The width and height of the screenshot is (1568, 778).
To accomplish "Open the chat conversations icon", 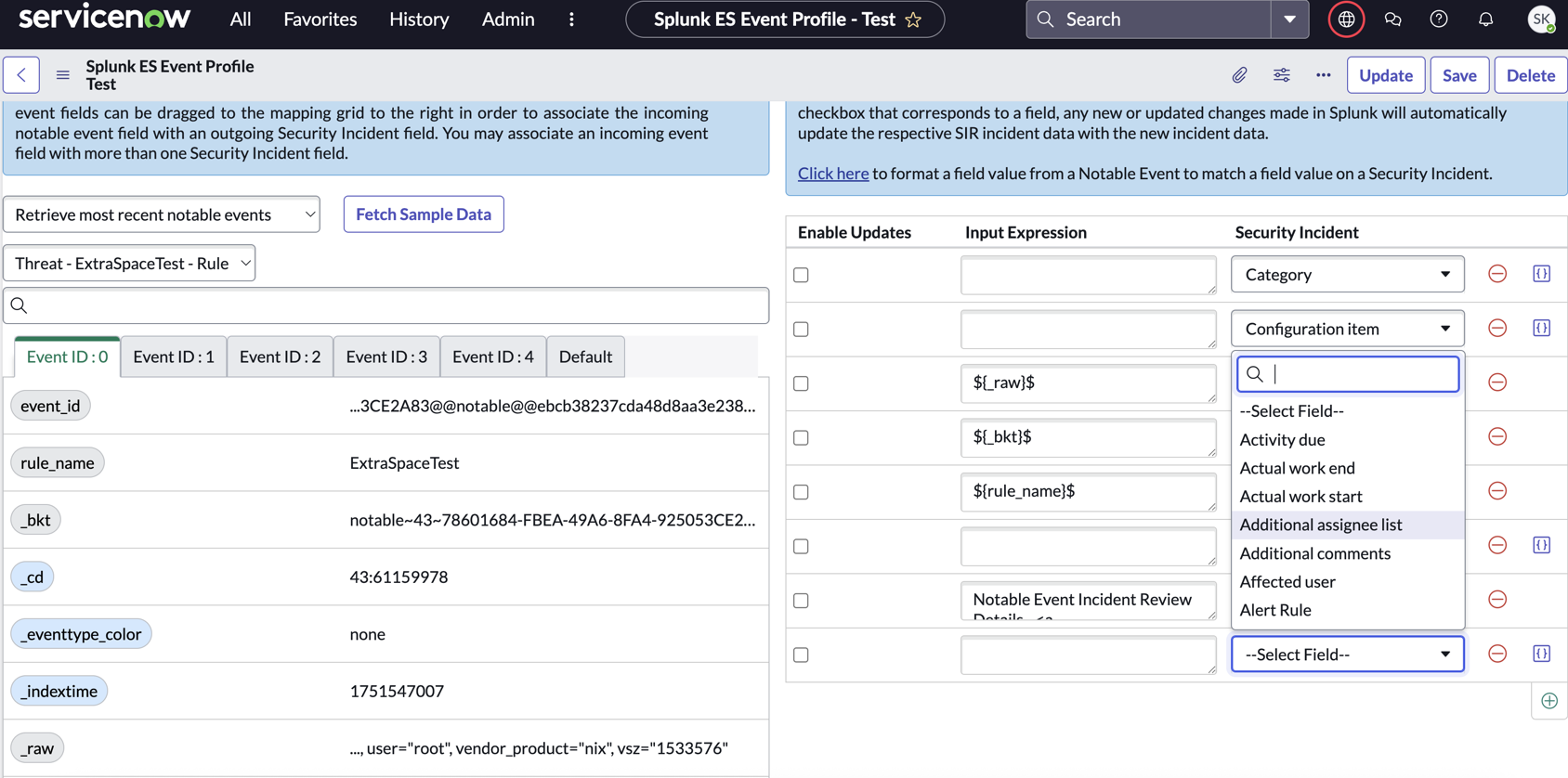I will pyautogui.click(x=1392, y=19).
